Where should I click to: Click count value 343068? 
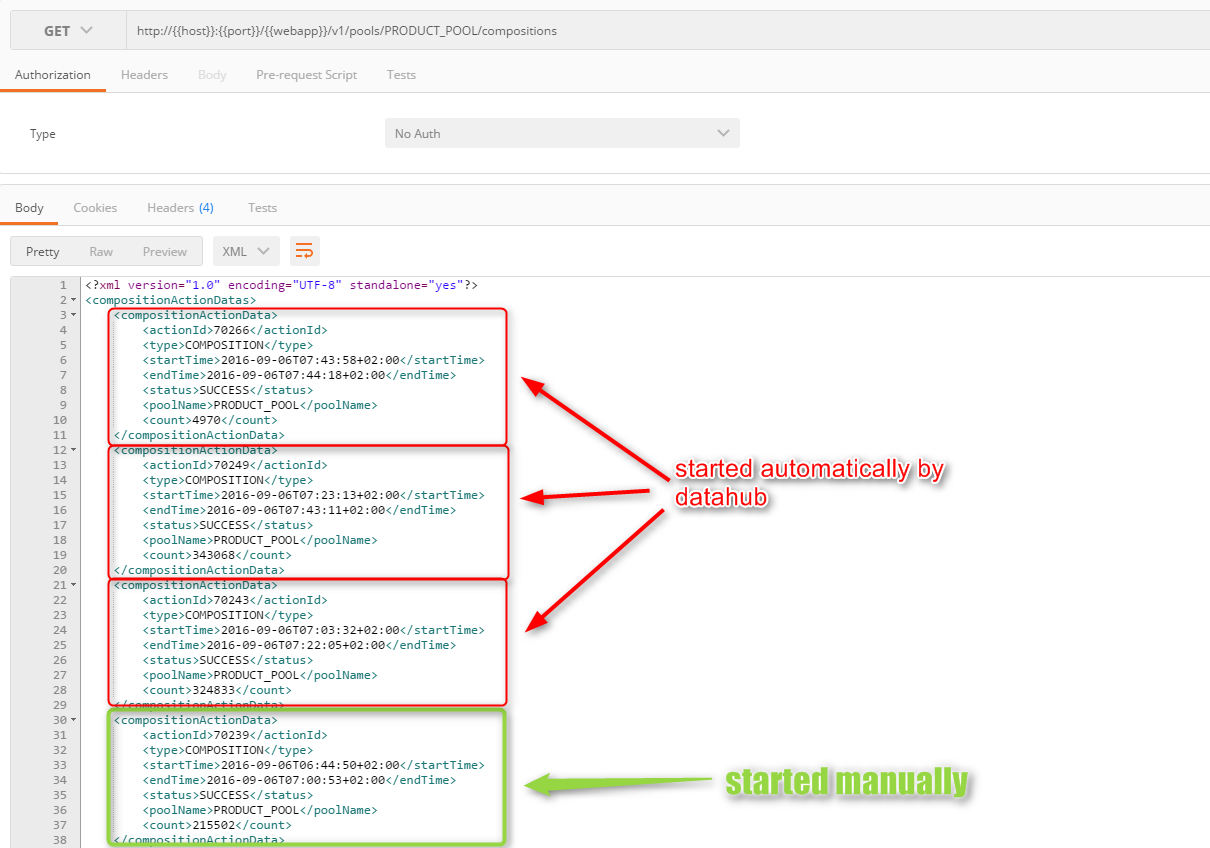tap(213, 555)
